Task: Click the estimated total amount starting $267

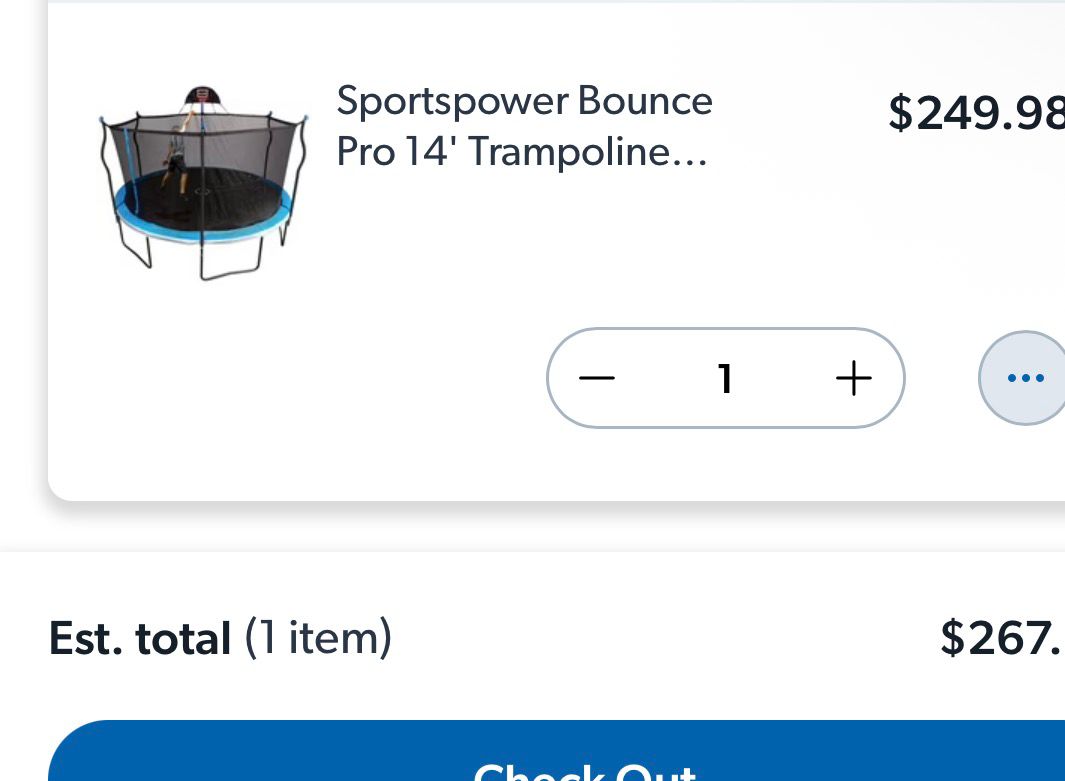Action: [1000, 638]
